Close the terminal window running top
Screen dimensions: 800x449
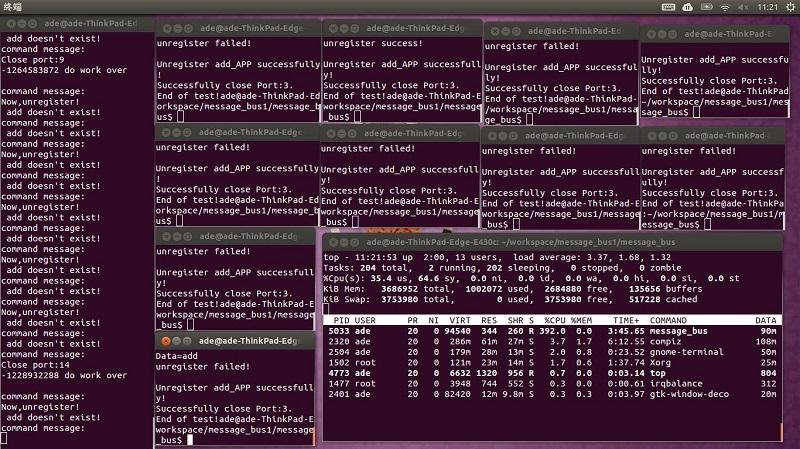[x=333, y=242]
